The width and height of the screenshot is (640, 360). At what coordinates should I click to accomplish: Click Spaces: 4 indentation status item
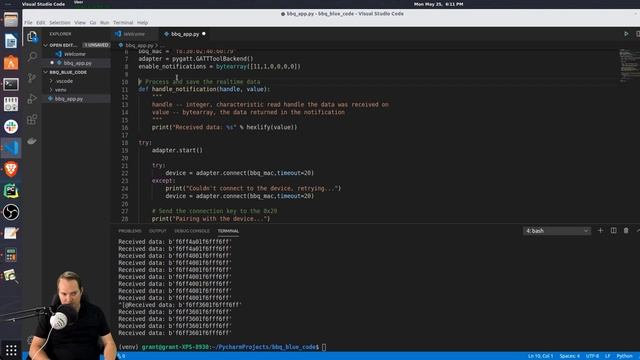569,356
